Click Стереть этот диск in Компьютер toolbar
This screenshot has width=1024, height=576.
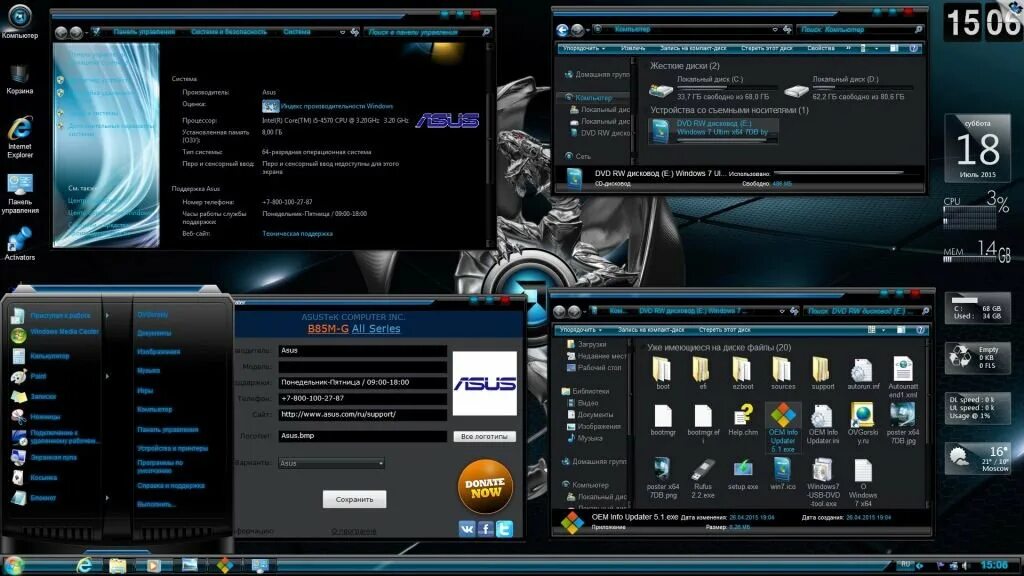click(x=767, y=48)
